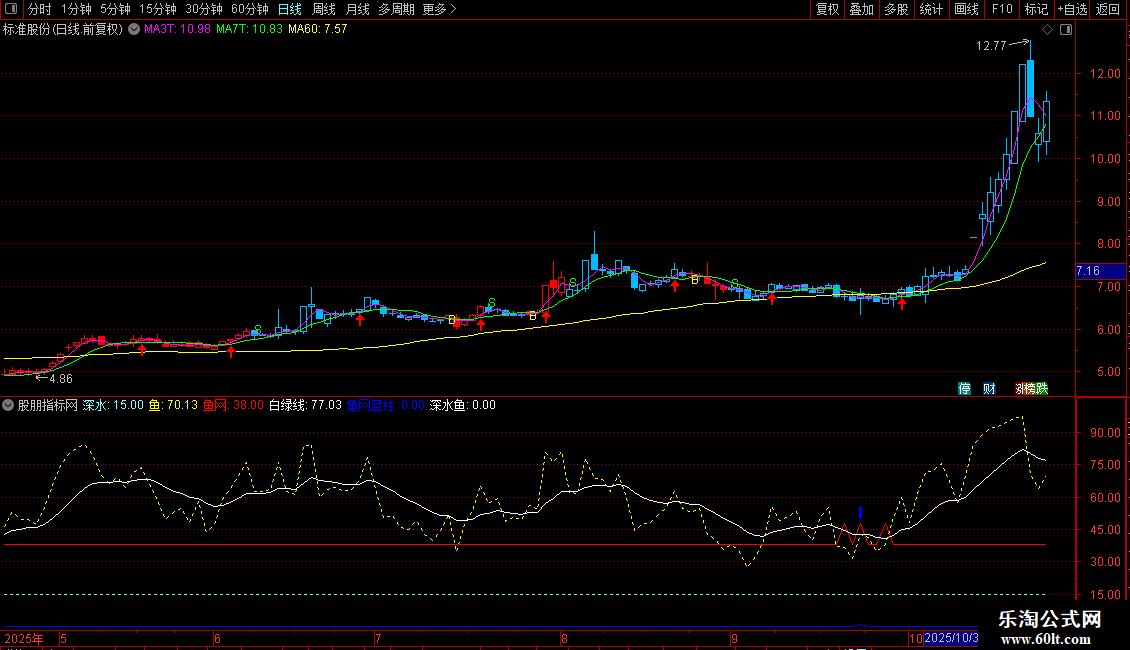1130x650 pixels.
Task: Click the 跌 tag icon
Action: point(1041,389)
